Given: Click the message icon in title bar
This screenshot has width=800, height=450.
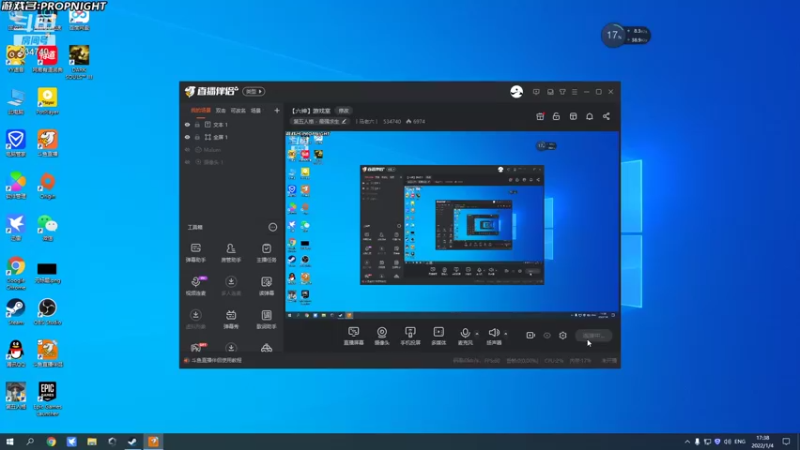Looking at the screenshot, I should point(536,92).
